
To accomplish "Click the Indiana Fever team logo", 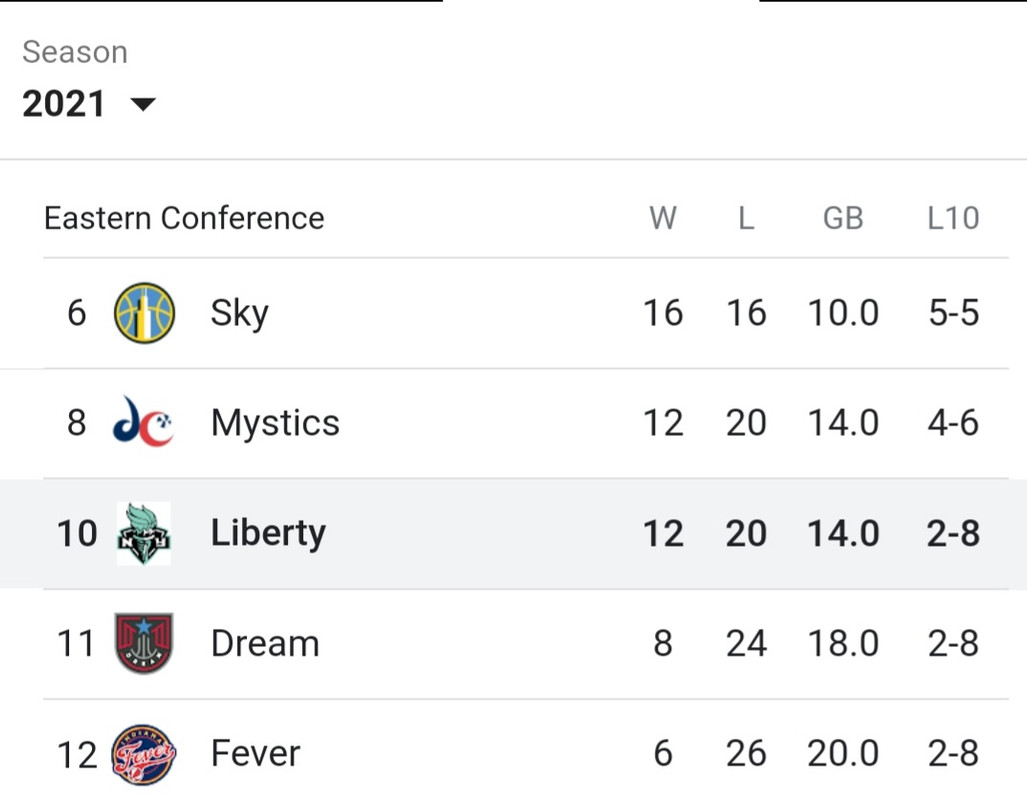I will click(143, 754).
